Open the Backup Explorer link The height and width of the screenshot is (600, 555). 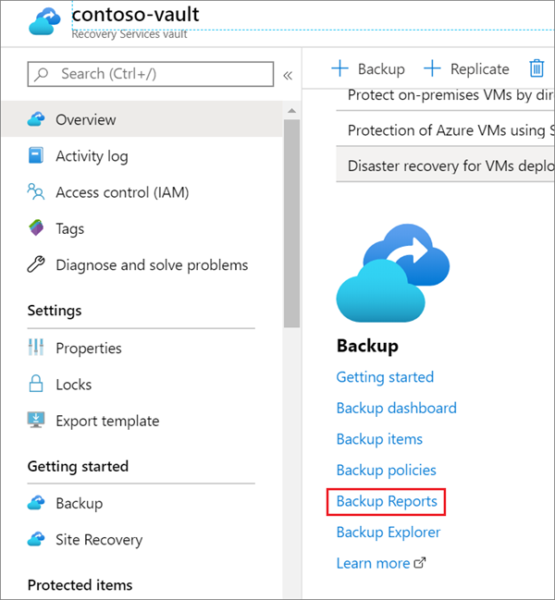(388, 532)
